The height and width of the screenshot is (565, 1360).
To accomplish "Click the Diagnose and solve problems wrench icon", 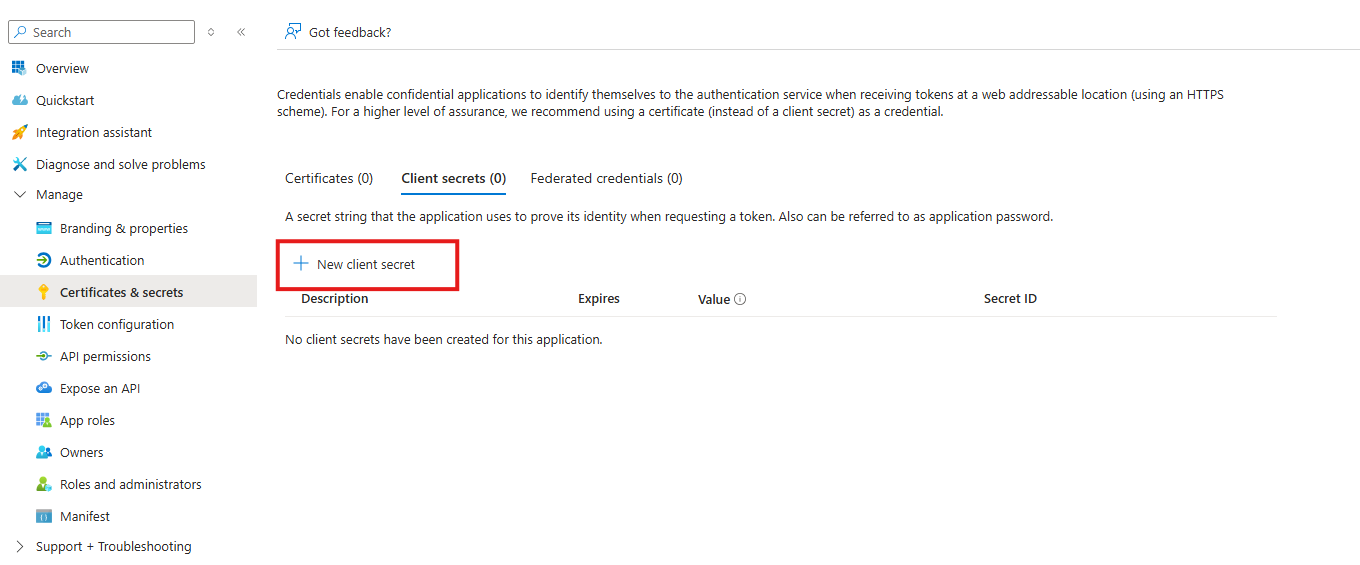I will (18, 164).
